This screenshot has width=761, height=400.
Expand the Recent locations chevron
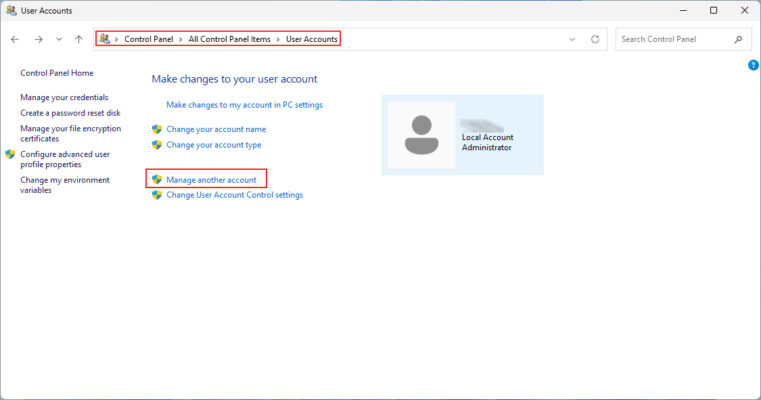59,39
